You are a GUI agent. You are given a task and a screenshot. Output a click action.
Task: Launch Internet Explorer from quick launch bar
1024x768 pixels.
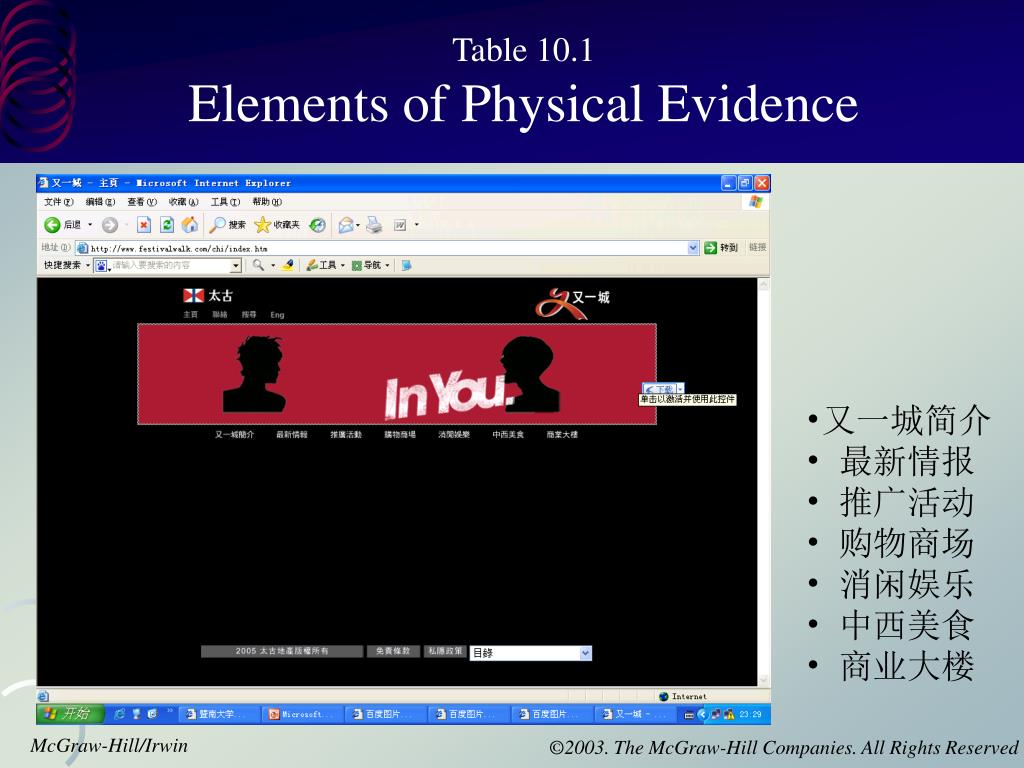point(120,714)
